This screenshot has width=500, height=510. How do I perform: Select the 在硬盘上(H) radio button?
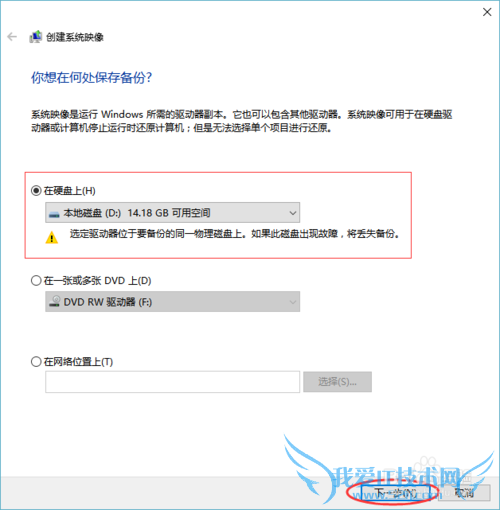(x=36, y=191)
